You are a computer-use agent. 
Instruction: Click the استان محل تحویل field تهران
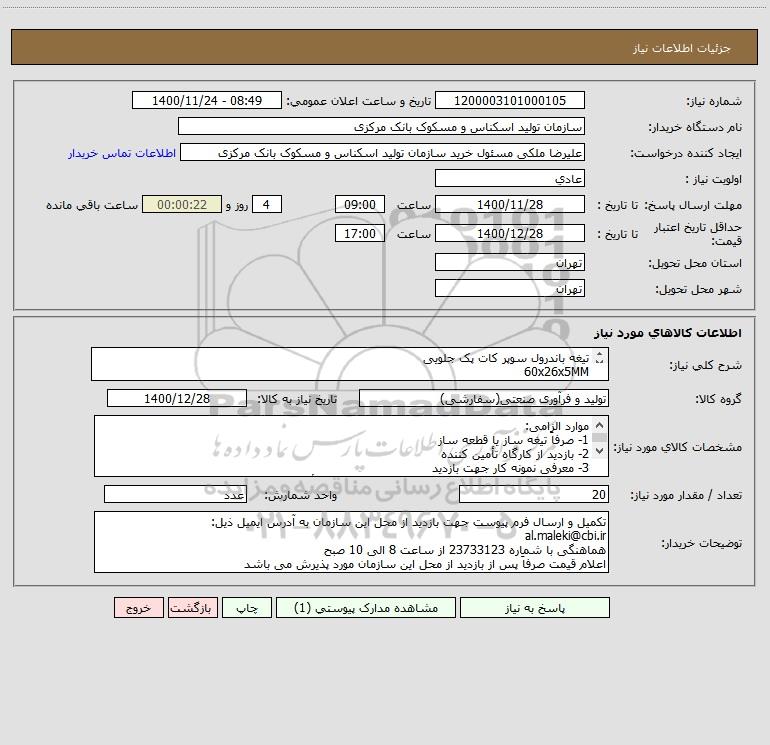pos(510,262)
